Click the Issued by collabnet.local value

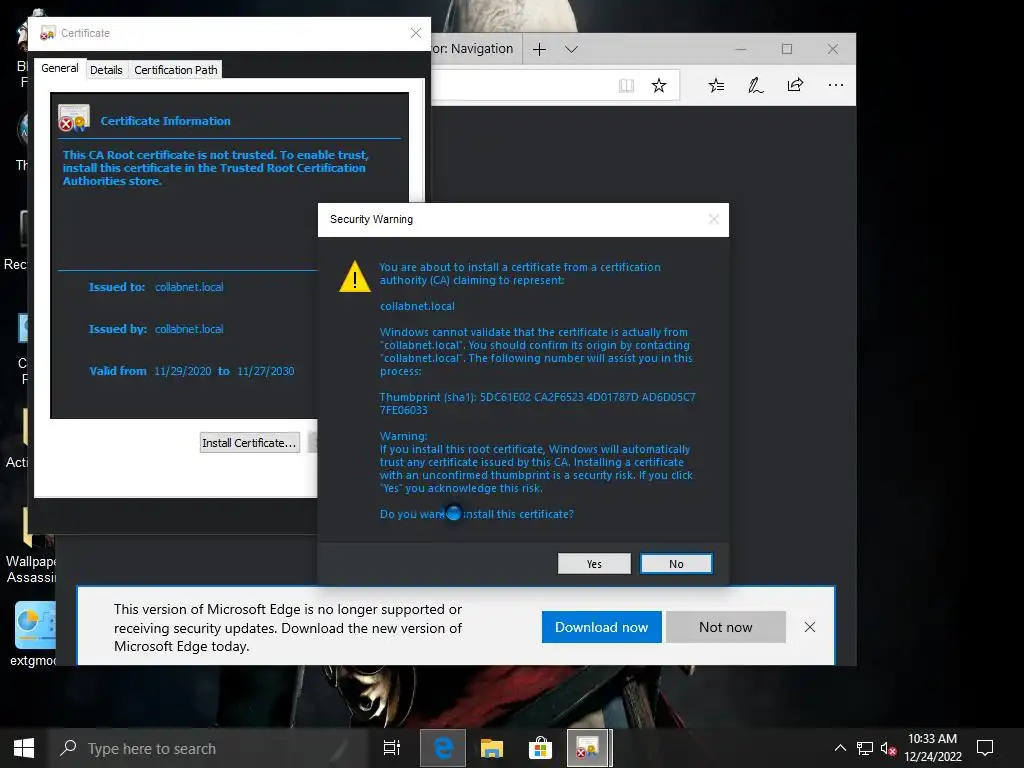pyautogui.click(x=189, y=329)
